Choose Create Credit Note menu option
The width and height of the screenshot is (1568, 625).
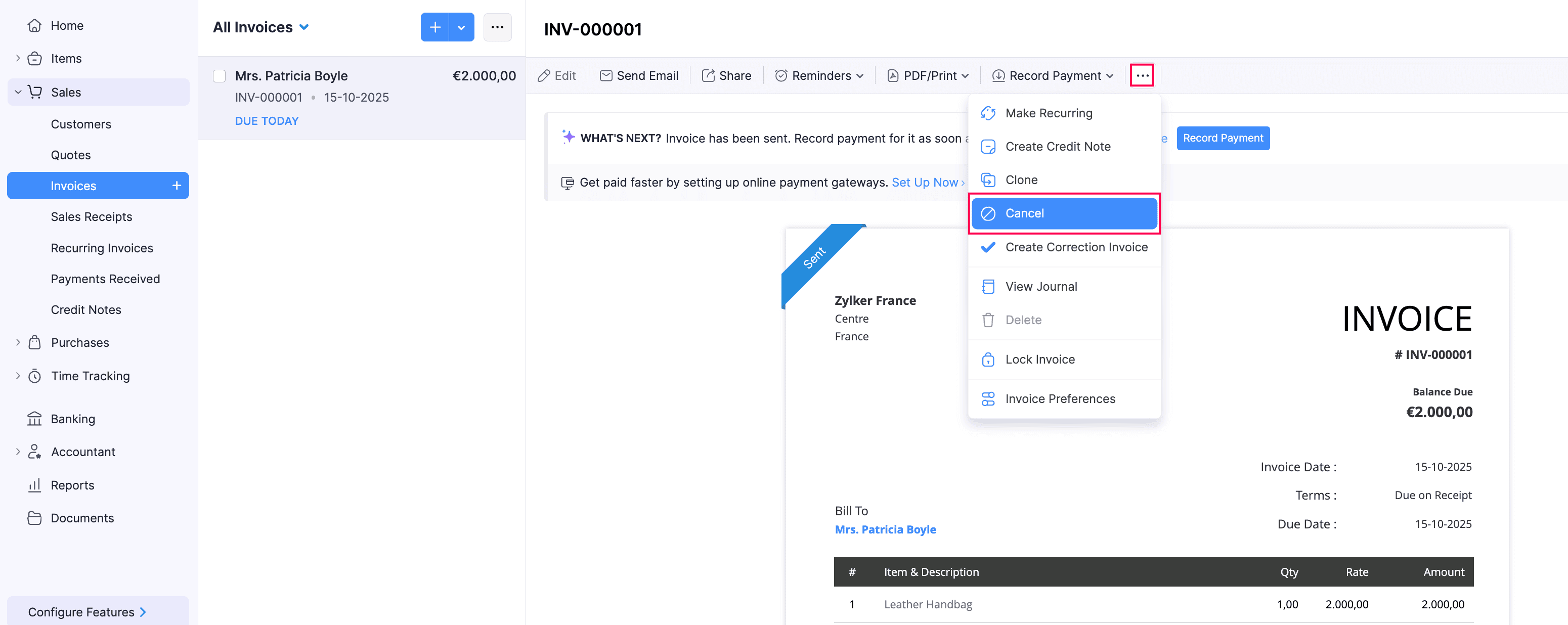[x=1057, y=147]
